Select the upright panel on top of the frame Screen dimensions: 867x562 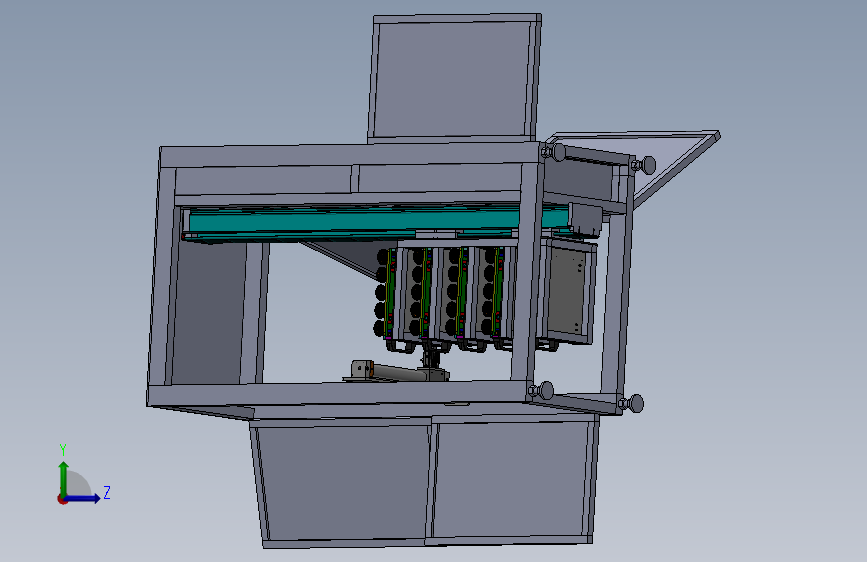(454, 77)
